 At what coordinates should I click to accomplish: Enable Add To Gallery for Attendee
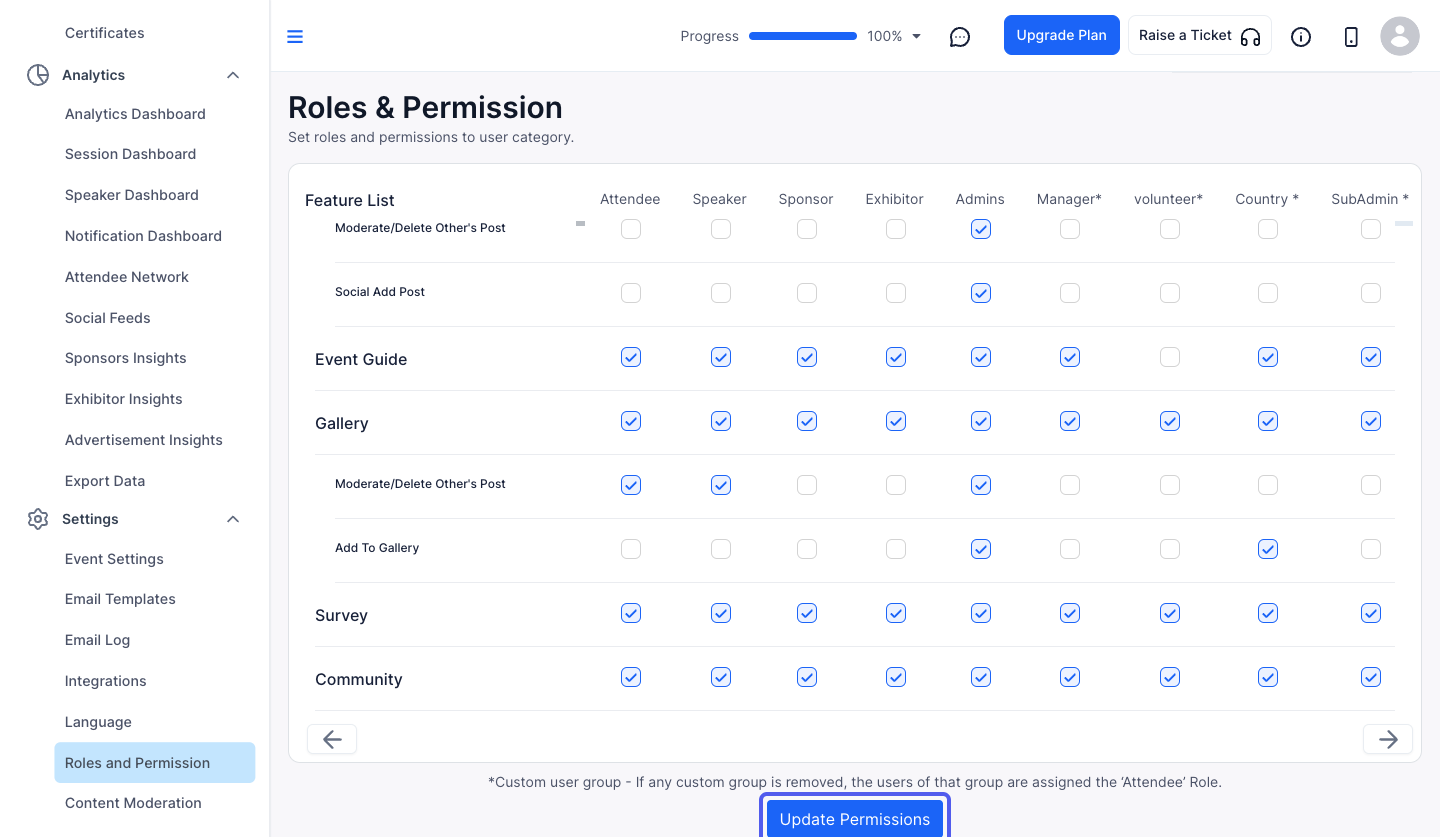point(631,549)
